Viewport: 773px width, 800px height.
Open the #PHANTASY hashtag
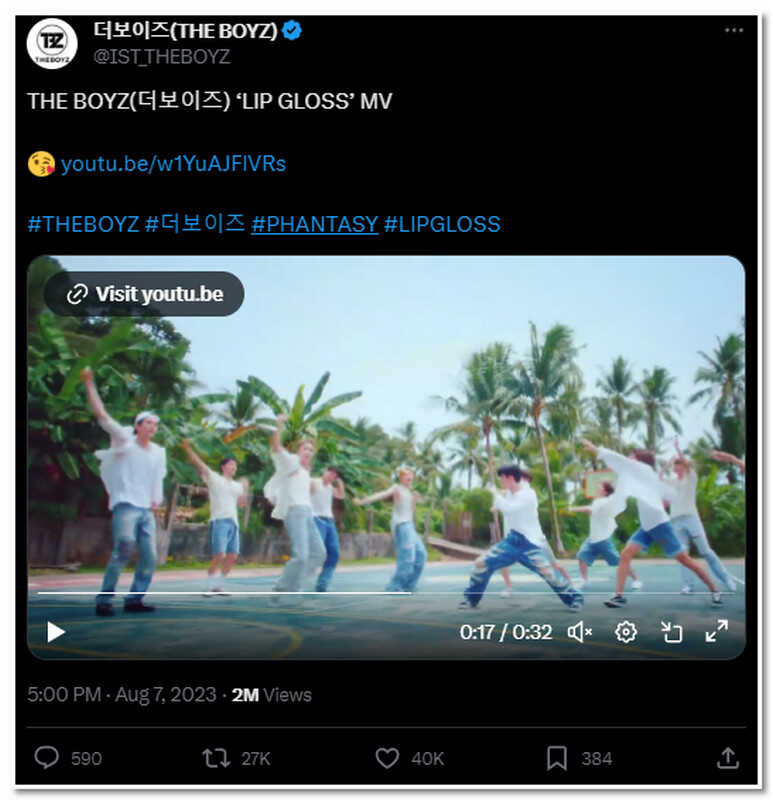click(314, 224)
